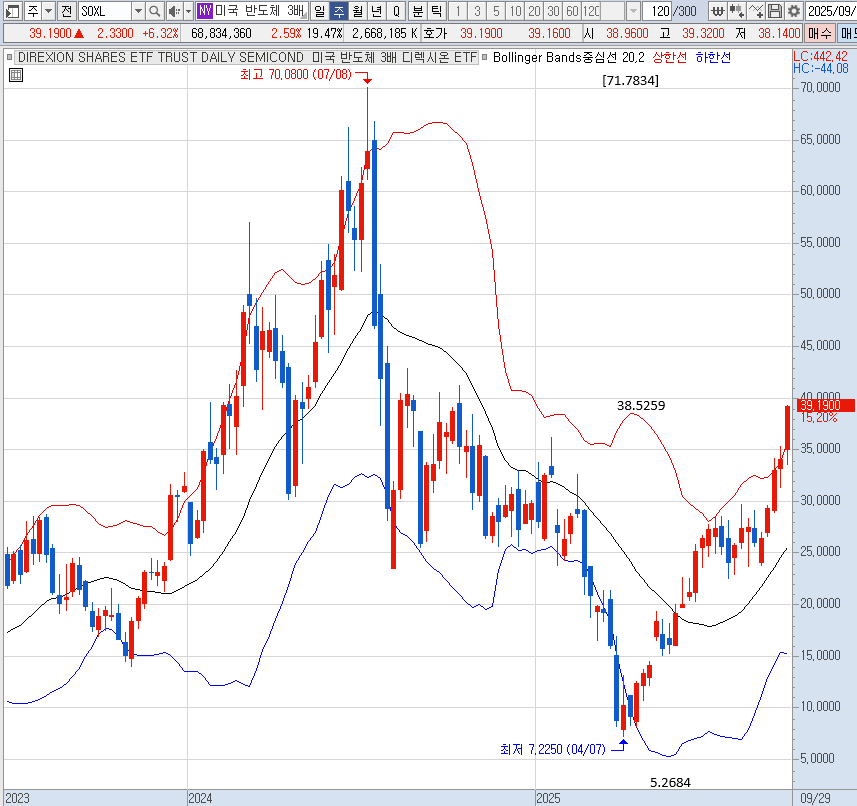Select the monthly (월) period button
The width and height of the screenshot is (857, 806).
coord(357,11)
